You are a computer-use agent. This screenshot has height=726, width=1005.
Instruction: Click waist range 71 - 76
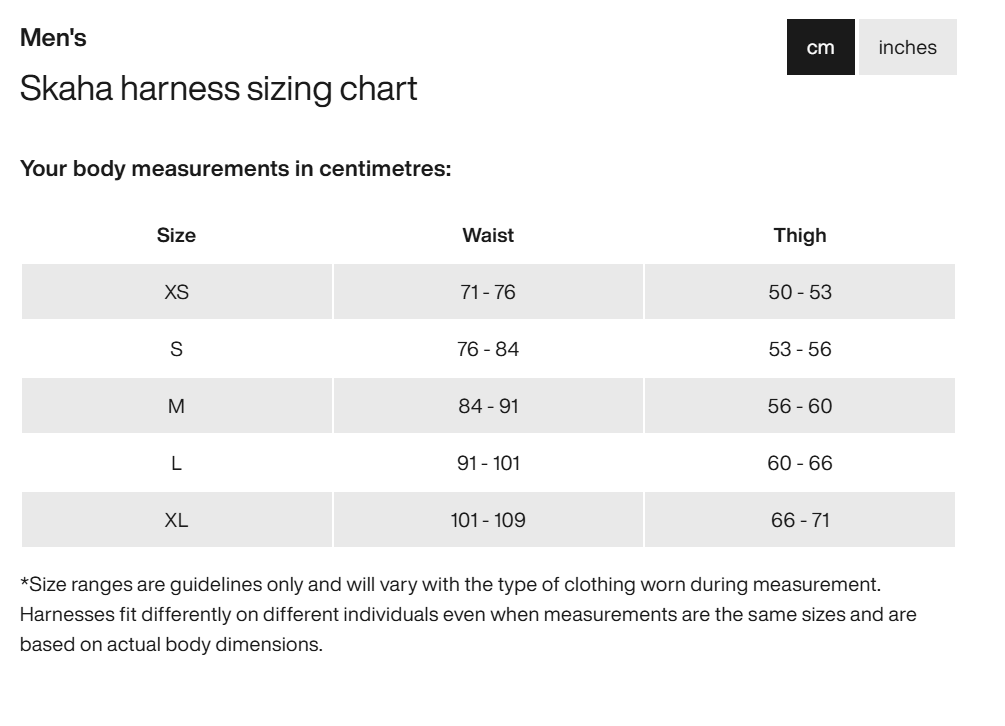(488, 292)
